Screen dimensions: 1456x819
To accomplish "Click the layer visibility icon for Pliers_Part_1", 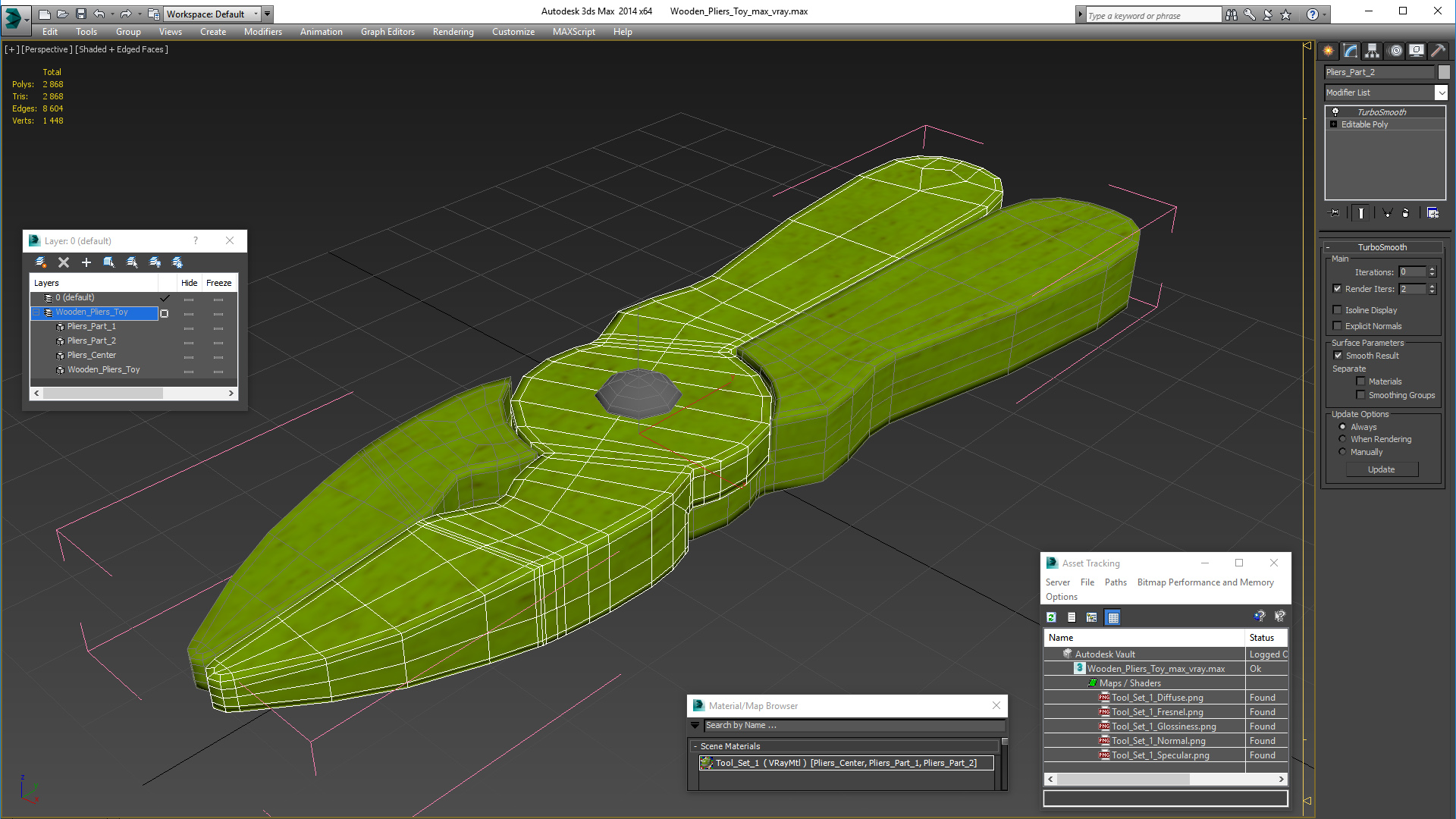I will pyautogui.click(x=189, y=327).
